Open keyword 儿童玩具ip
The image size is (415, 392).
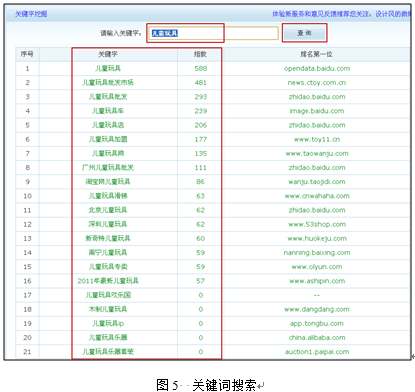108,323
